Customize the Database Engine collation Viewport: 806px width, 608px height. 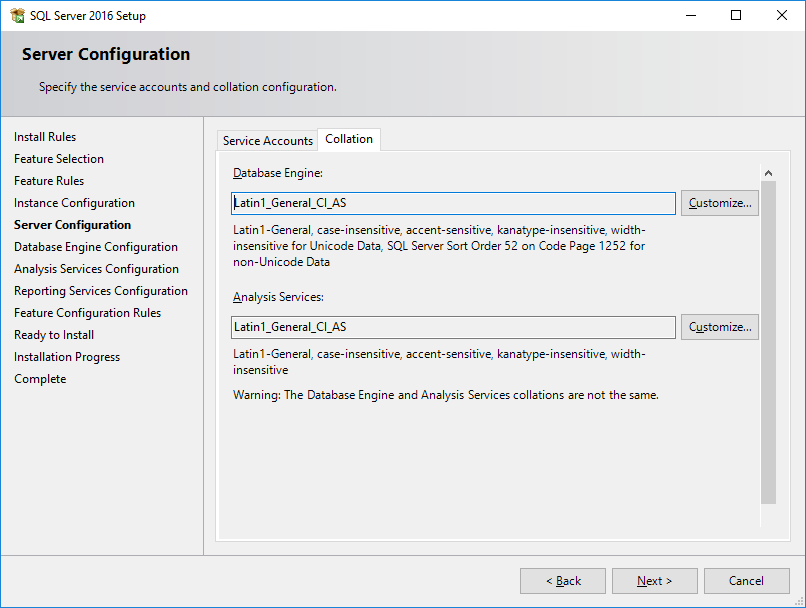click(x=720, y=203)
